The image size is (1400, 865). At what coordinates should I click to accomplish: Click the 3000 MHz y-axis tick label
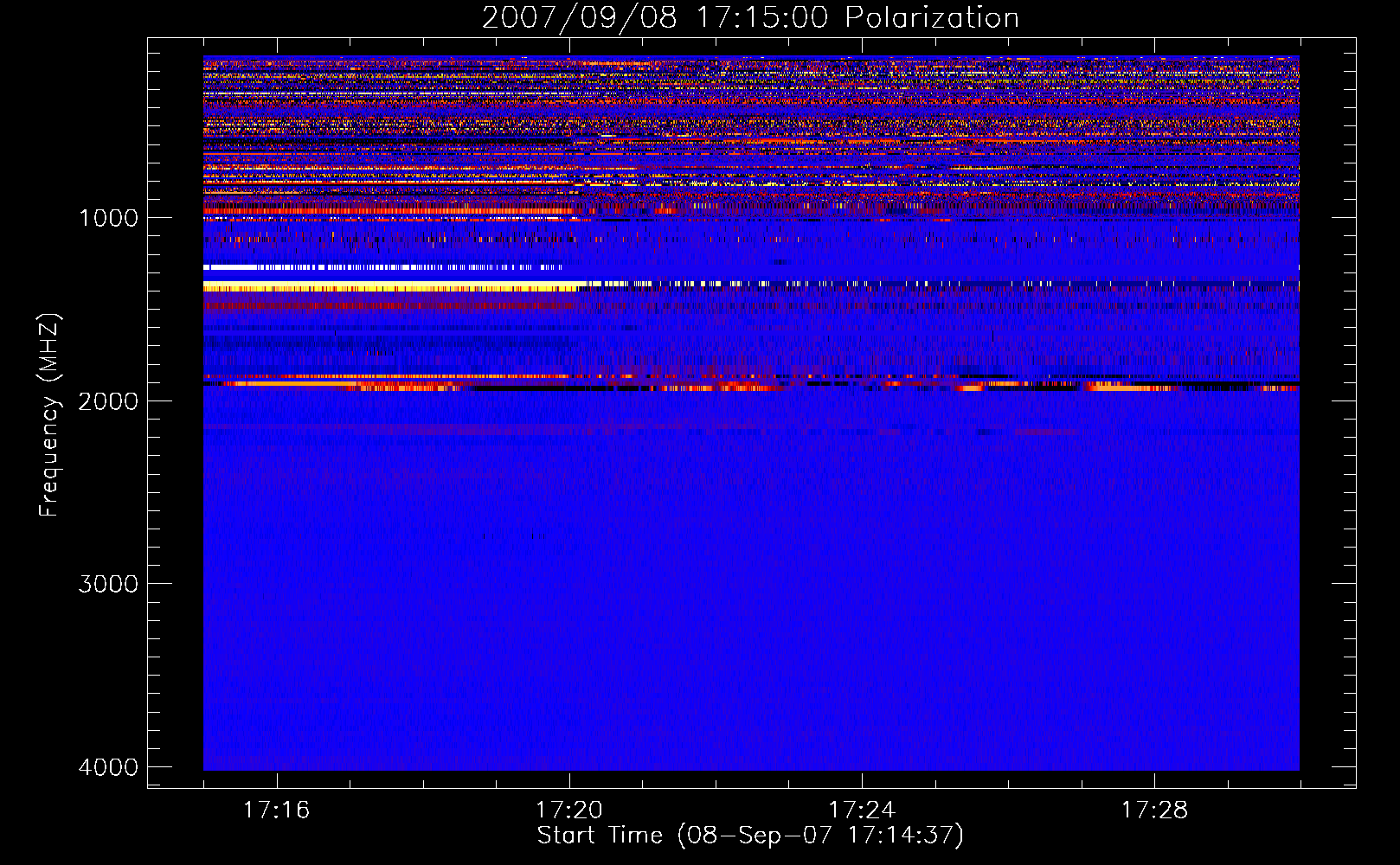click(x=108, y=584)
